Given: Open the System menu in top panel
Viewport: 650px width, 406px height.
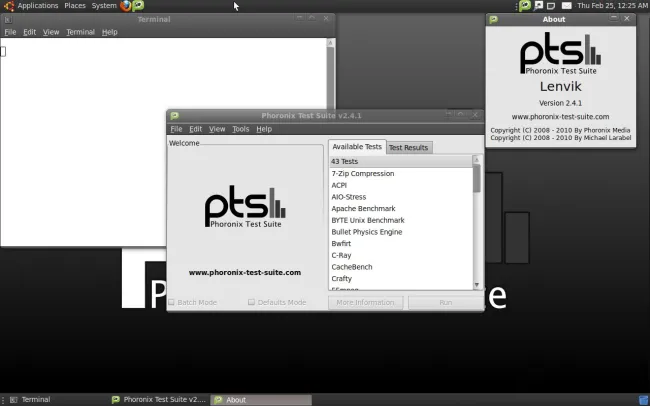Looking at the screenshot, I should click(x=104, y=6).
